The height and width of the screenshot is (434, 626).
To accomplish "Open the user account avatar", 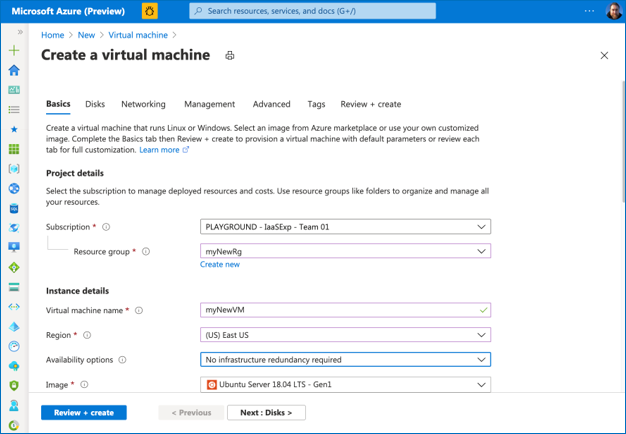I will coord(613,11).
